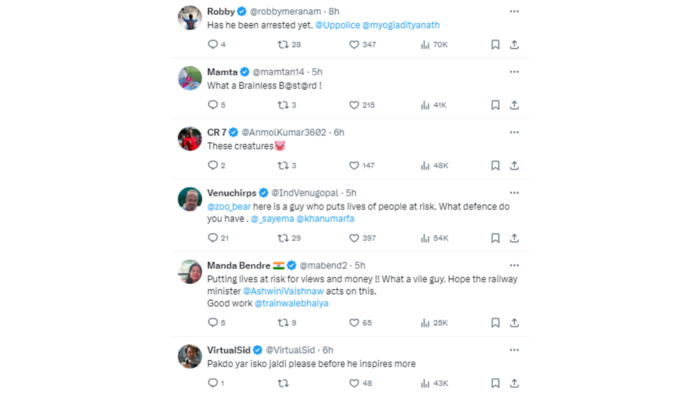Retweet Mamta's post

click(283, 105)
